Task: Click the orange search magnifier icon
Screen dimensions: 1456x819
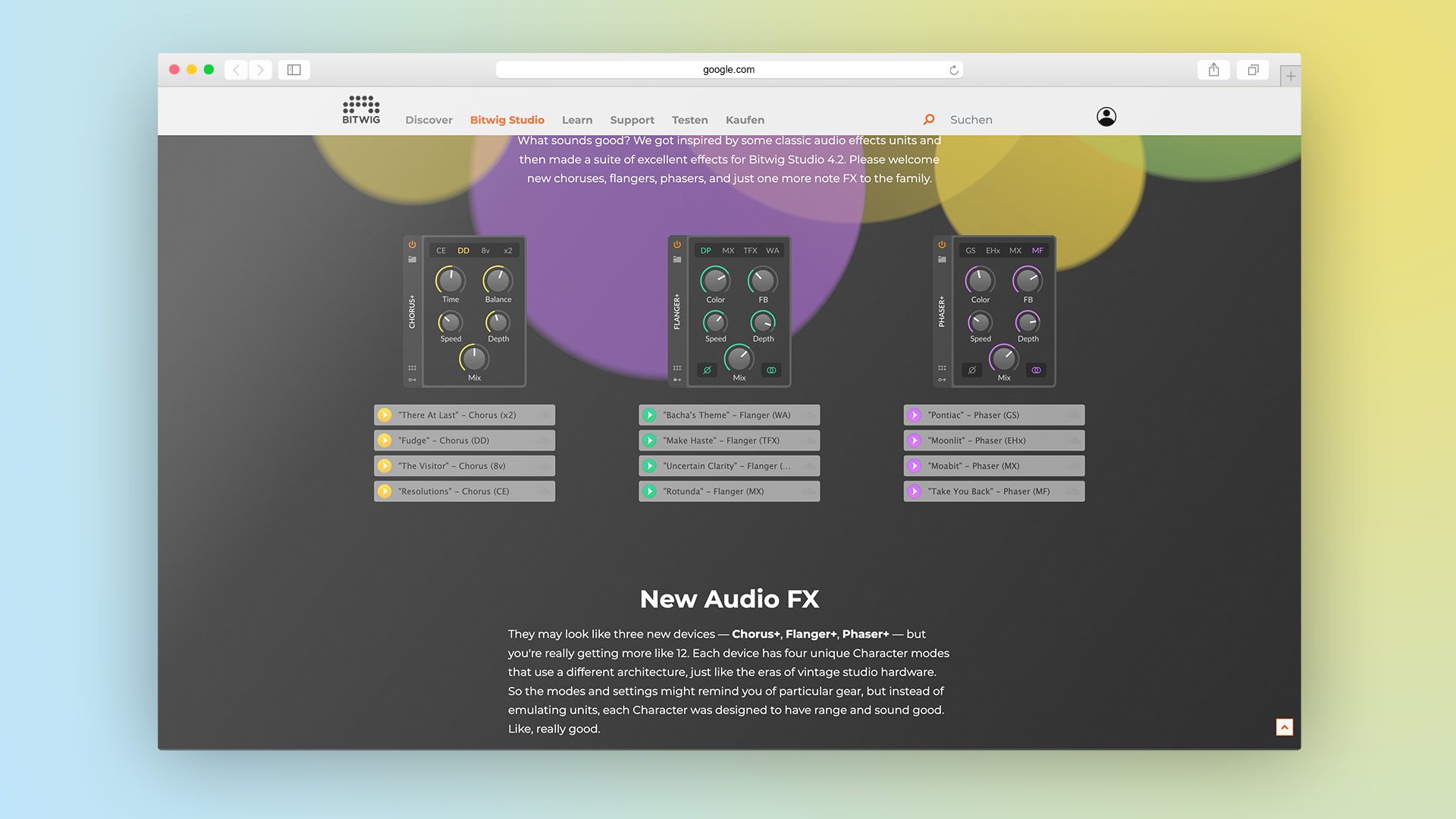Action: (x=929, y=119)
